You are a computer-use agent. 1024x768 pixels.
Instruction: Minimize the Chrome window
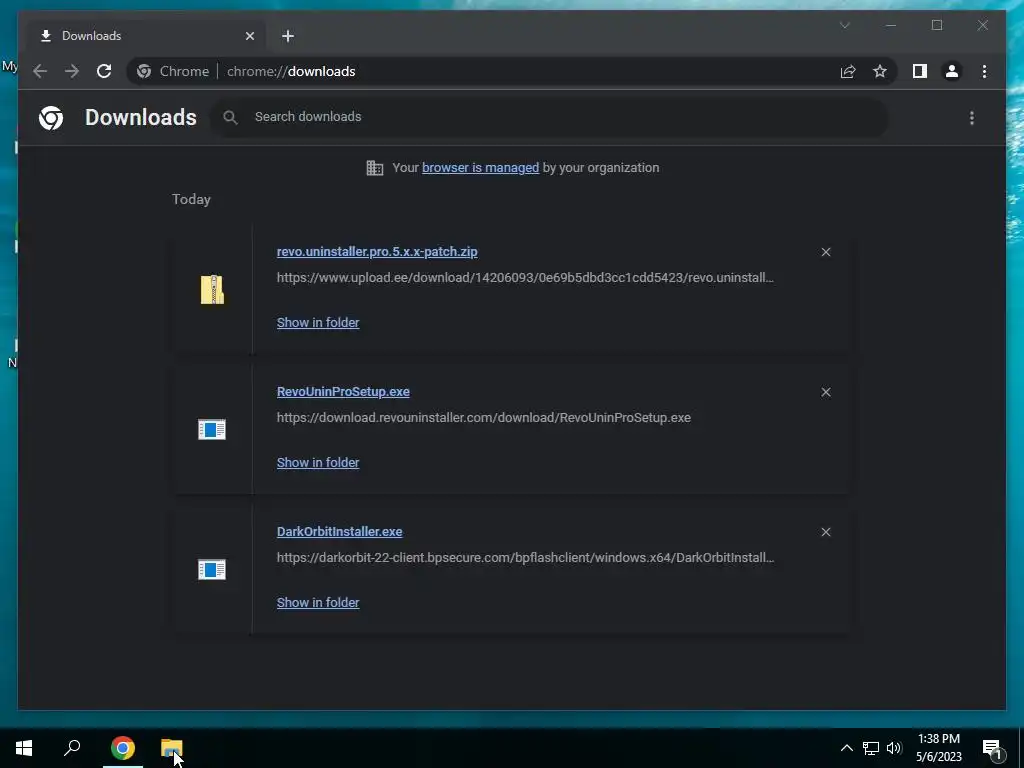pyautogui.click(x=891, y=25)
